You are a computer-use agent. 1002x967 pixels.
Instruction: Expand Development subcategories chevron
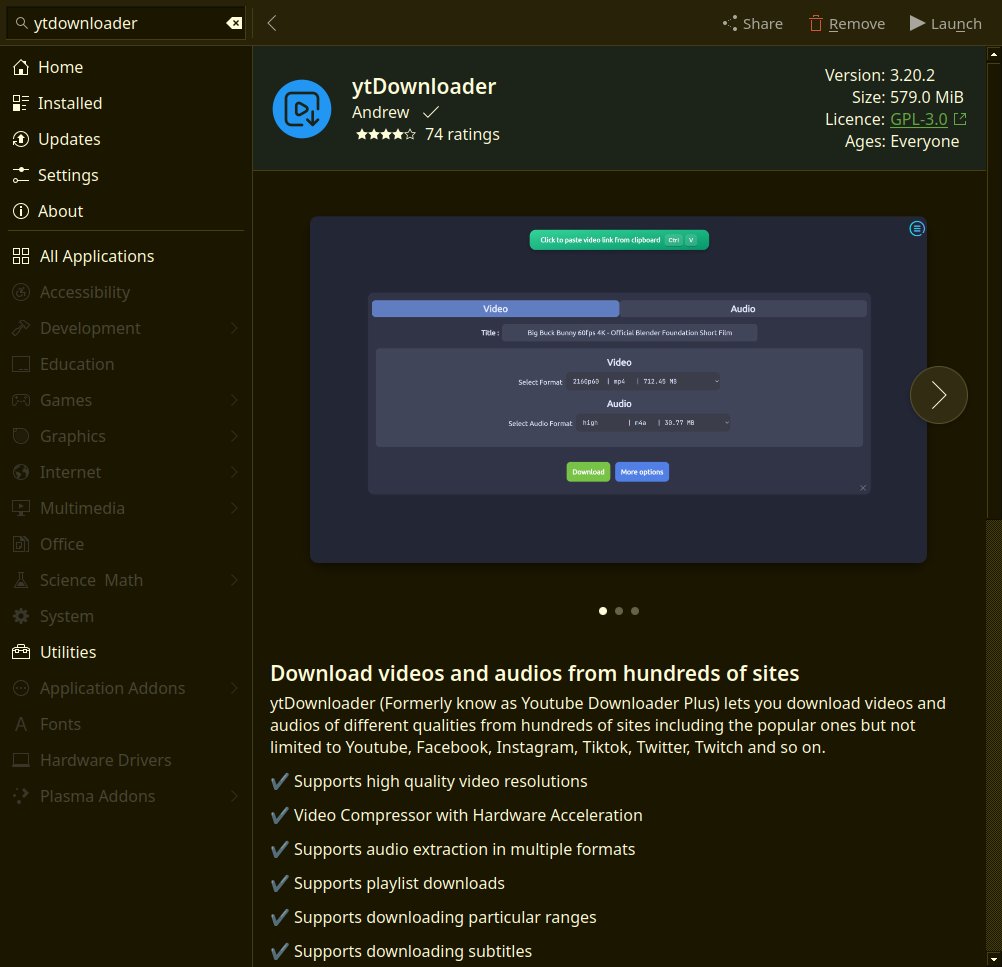pos(234,328)
